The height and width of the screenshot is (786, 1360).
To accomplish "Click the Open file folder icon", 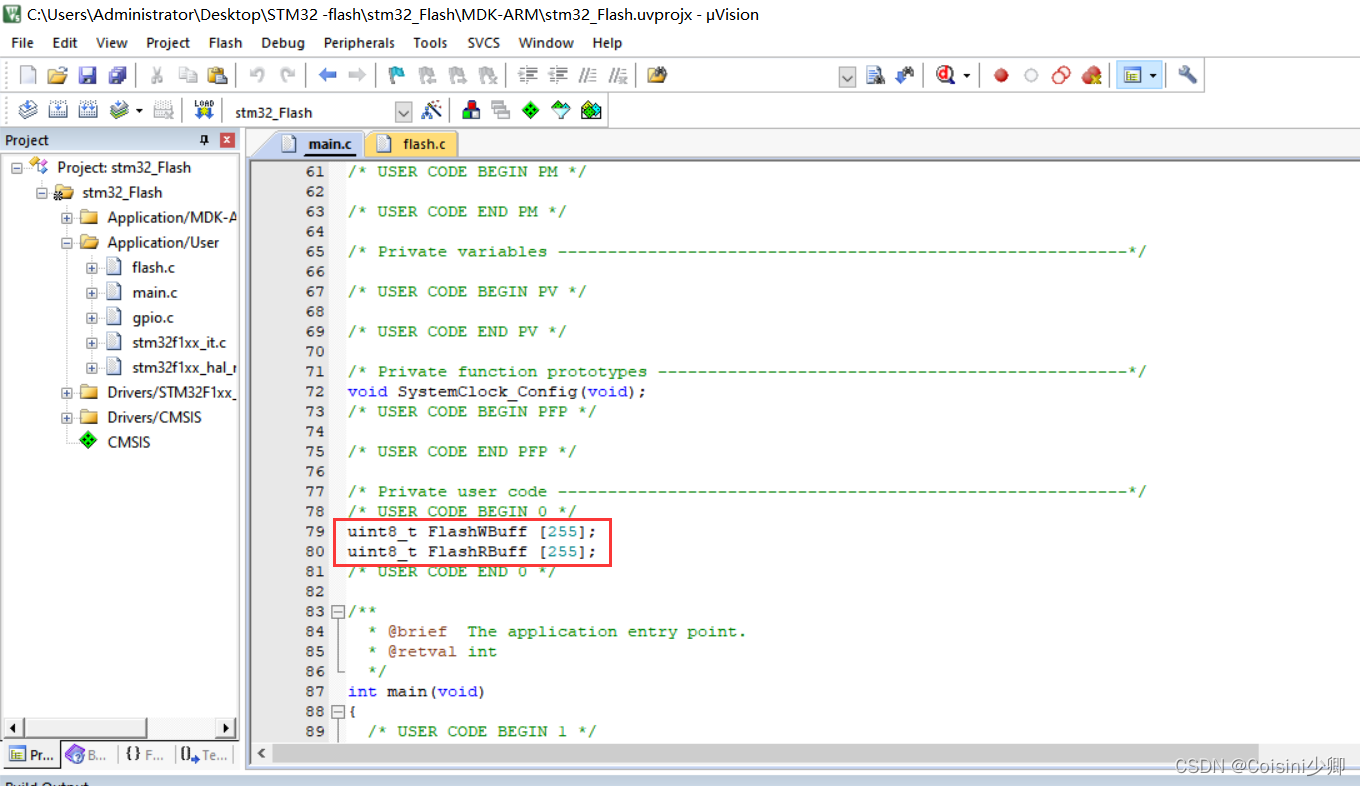I will point(58,75).
